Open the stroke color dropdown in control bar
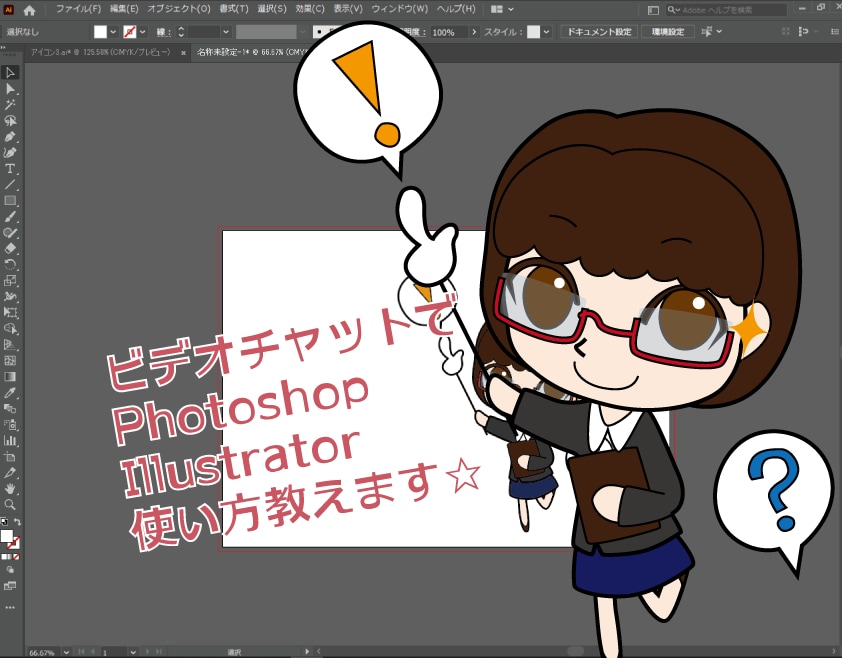The image size is (842, 658). click(142, 32)
